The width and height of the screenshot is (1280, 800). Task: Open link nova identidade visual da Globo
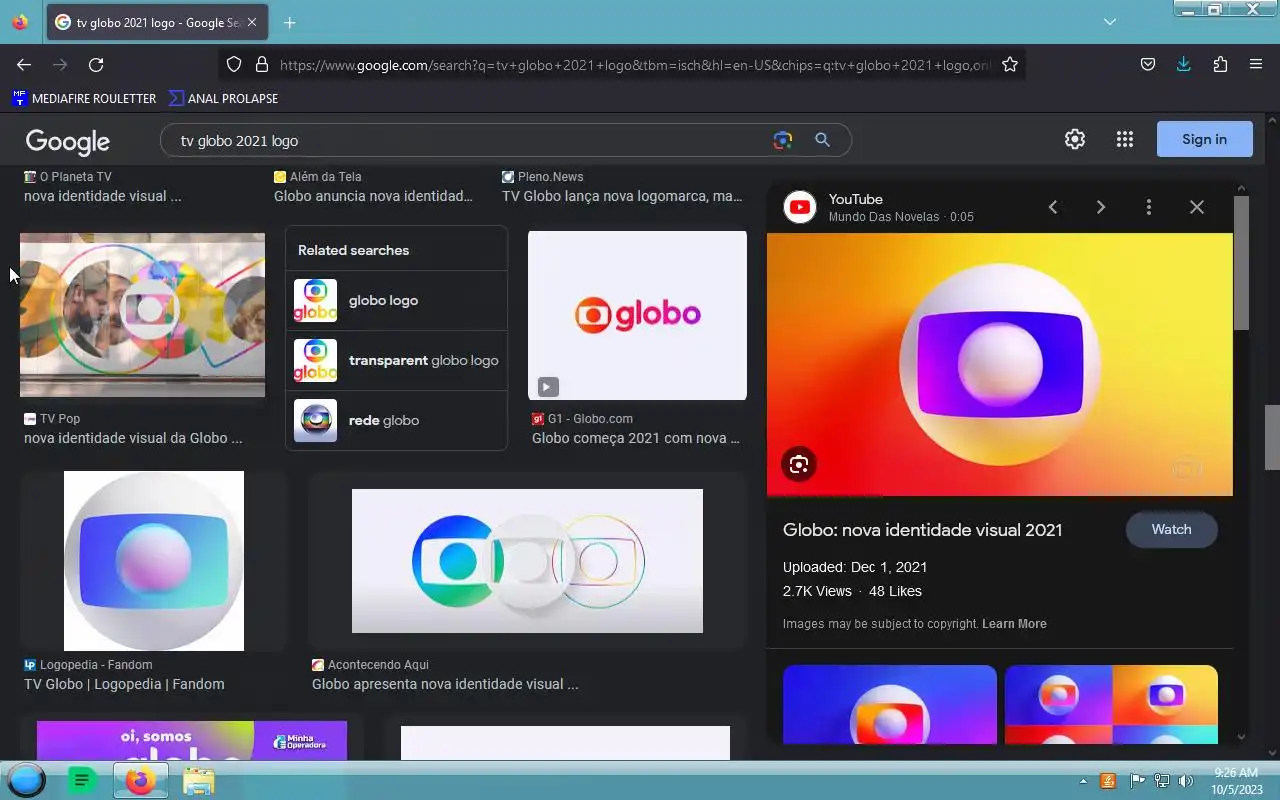tap(133, 438)
